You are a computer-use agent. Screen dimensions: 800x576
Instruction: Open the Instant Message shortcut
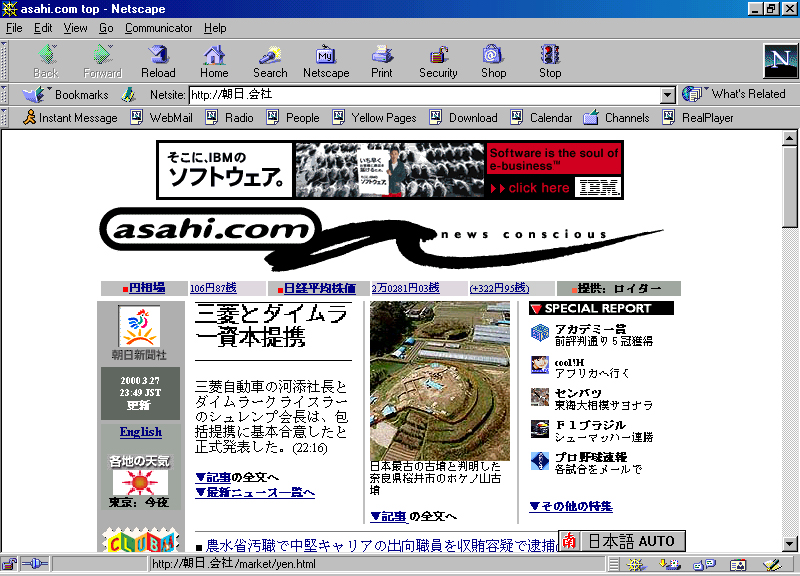[70, 118]
